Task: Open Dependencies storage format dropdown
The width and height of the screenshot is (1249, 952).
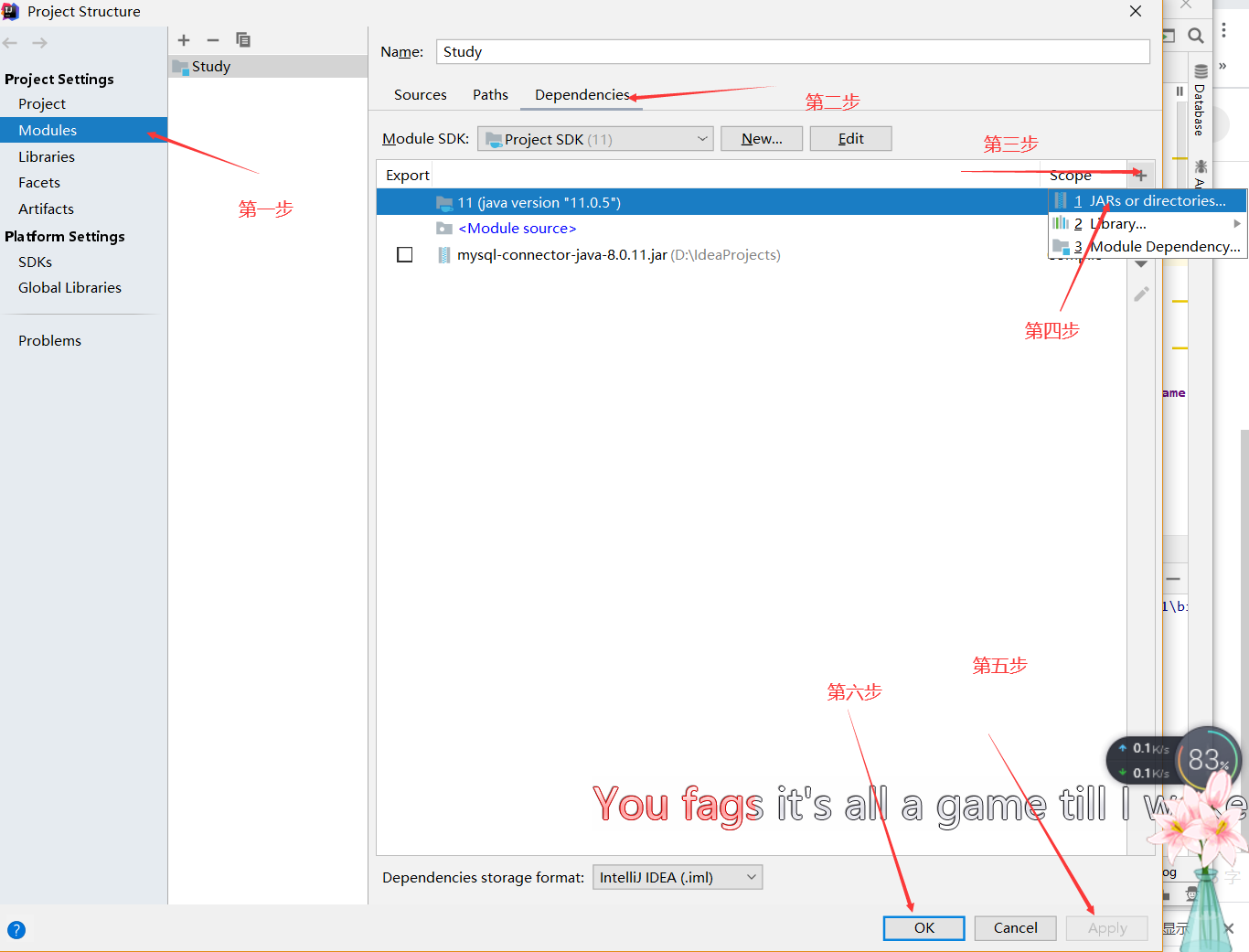Action: pos(678,878)
